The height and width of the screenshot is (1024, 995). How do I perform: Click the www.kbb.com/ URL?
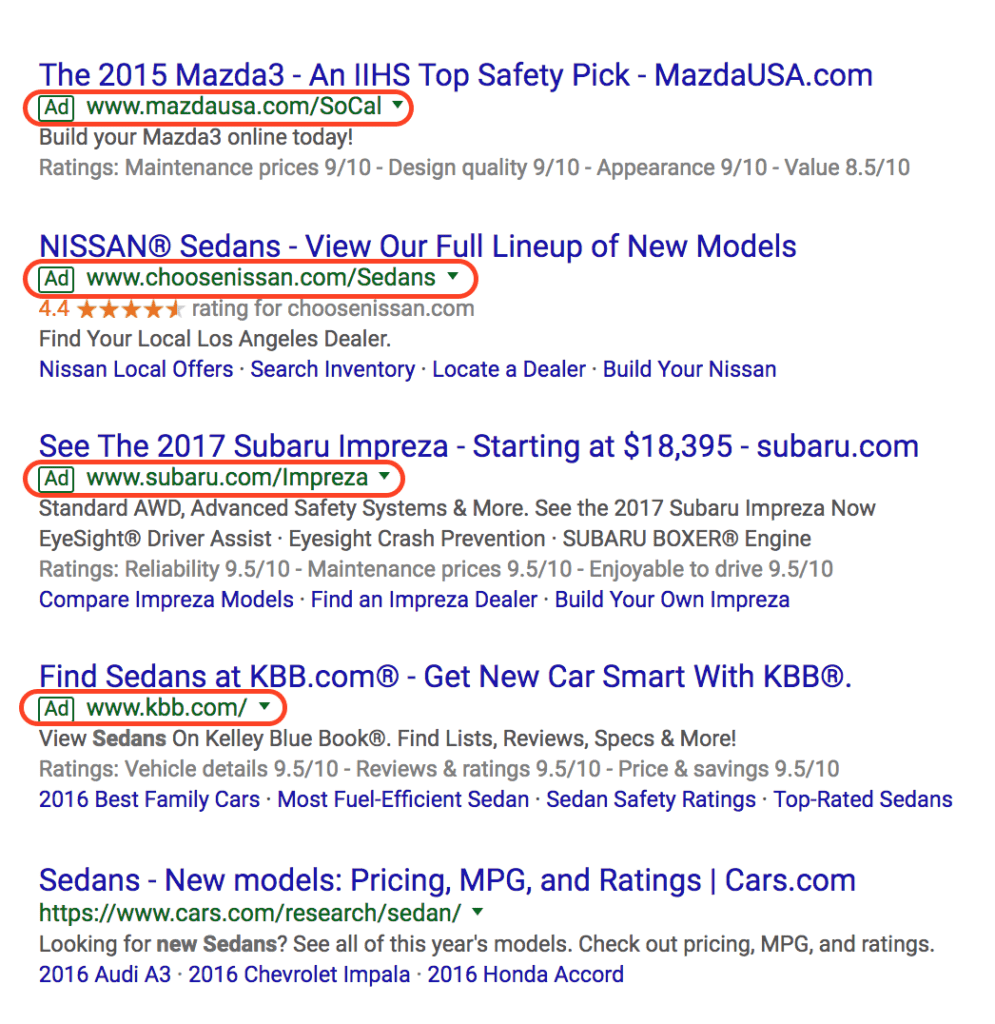(167, 708)
